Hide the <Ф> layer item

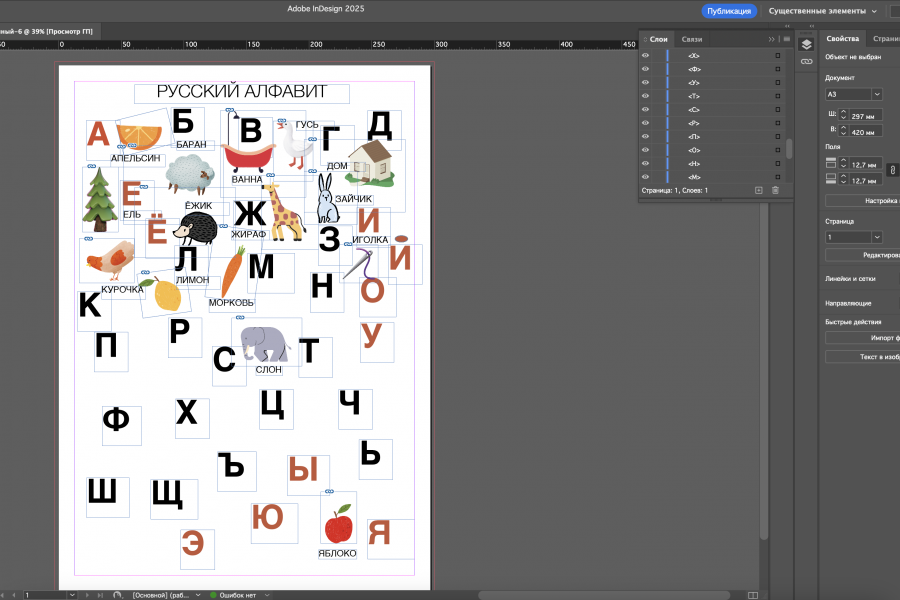click(645, 69)
